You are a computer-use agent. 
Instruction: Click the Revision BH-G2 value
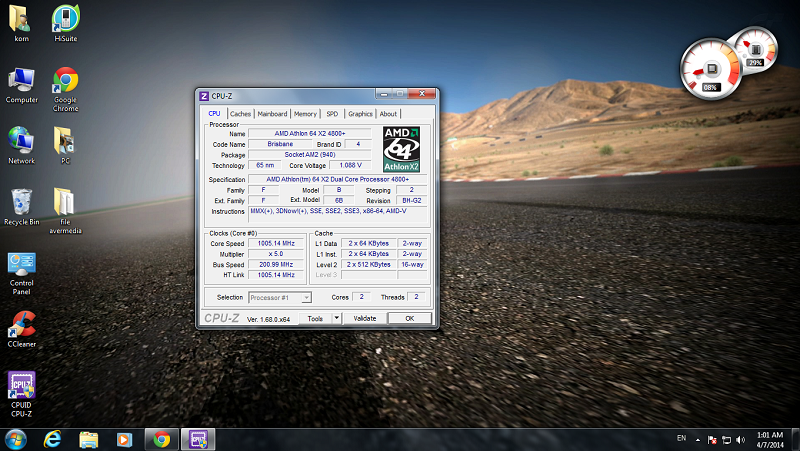[x=412, y=201]
